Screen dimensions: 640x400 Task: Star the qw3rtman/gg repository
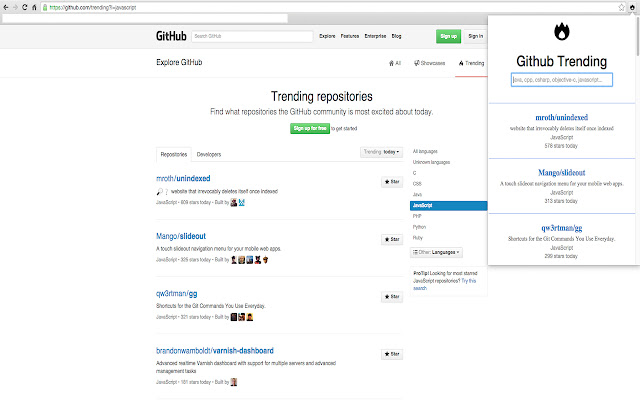(392, 297)
